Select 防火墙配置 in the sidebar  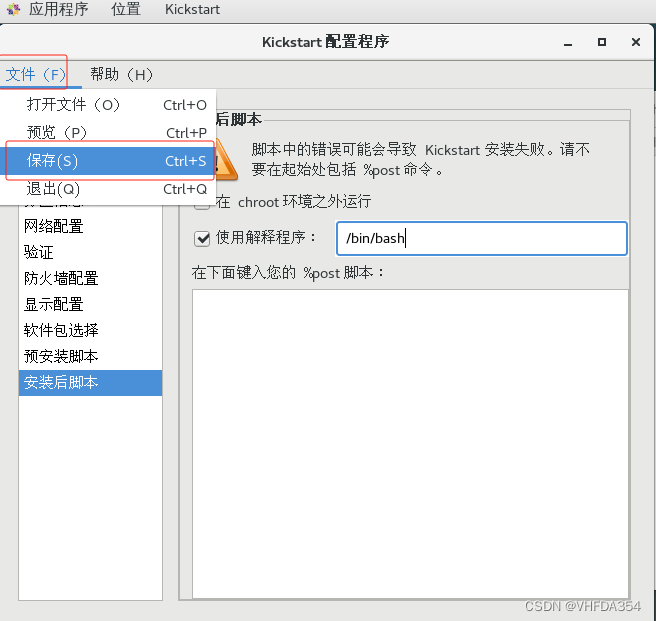point(90,278)
